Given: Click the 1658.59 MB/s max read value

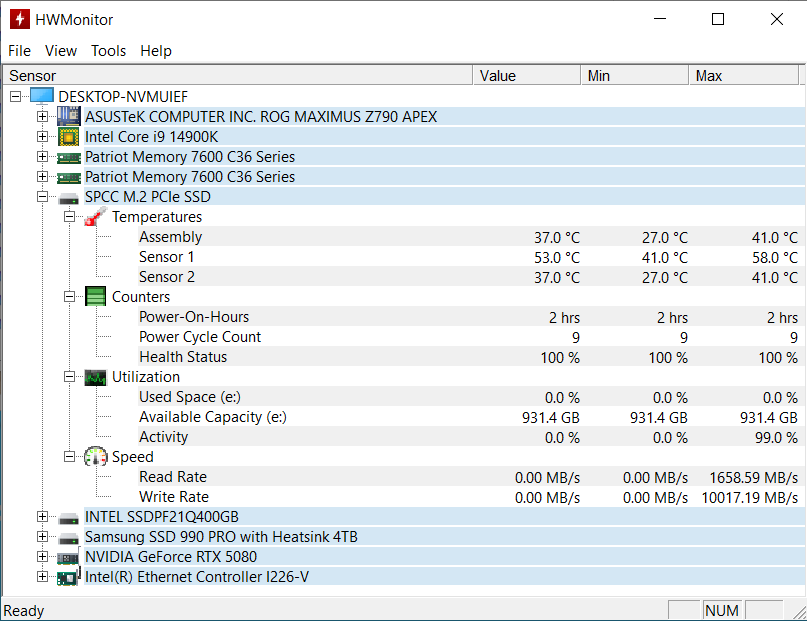Looking at the screenshot, I should pyautogui.click(x=753, y=477).
